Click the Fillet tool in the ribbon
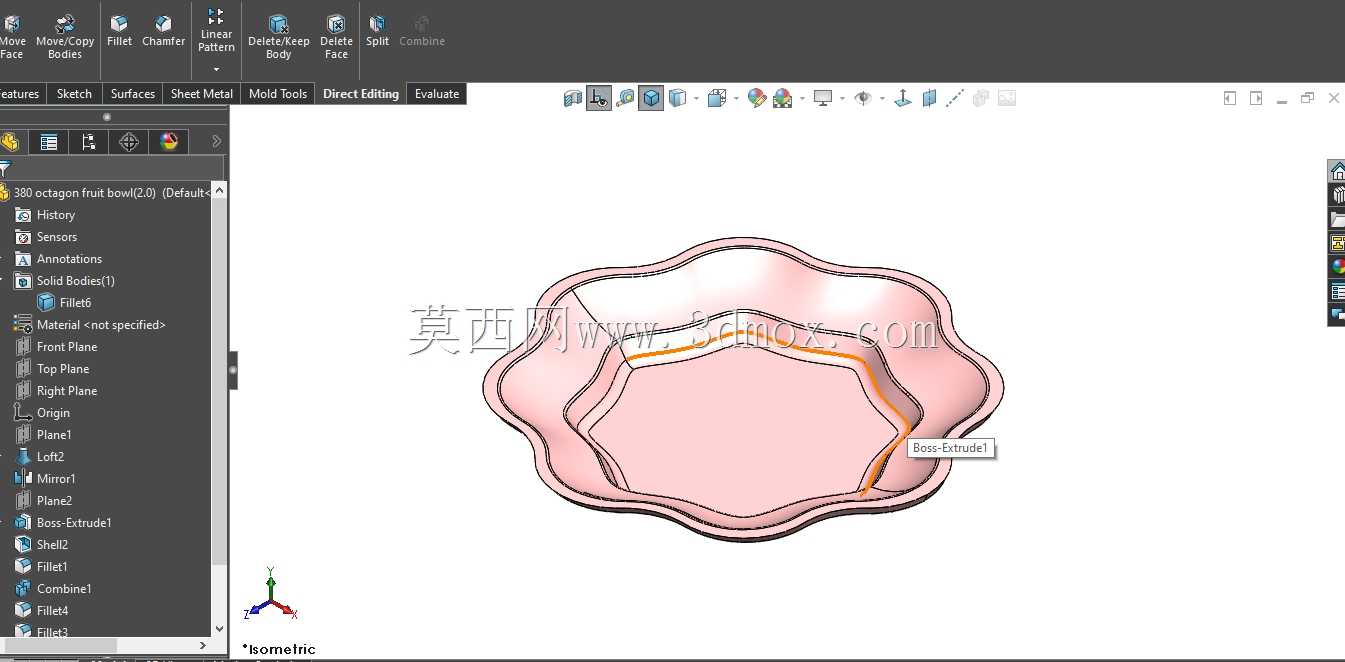Screen dimensions: 1345x662 click(x=119, y=31)
